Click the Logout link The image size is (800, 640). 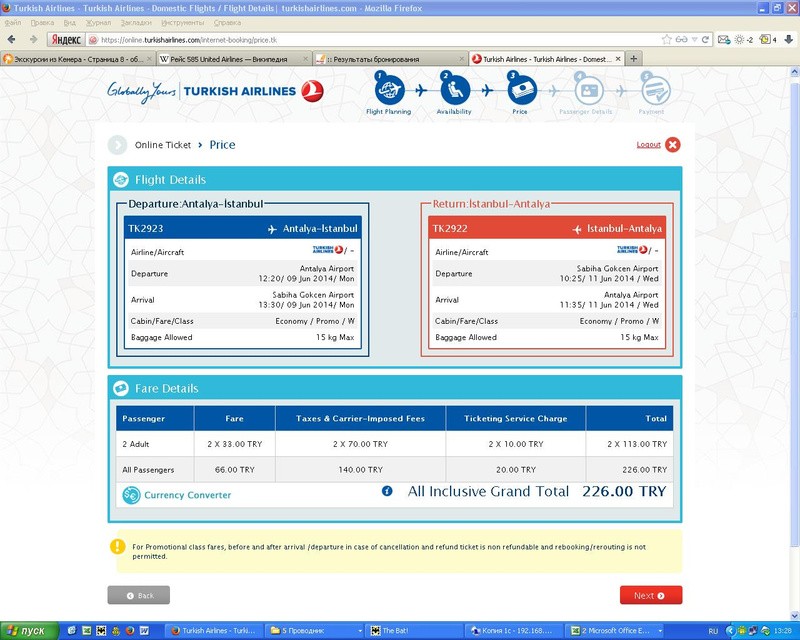648,145
